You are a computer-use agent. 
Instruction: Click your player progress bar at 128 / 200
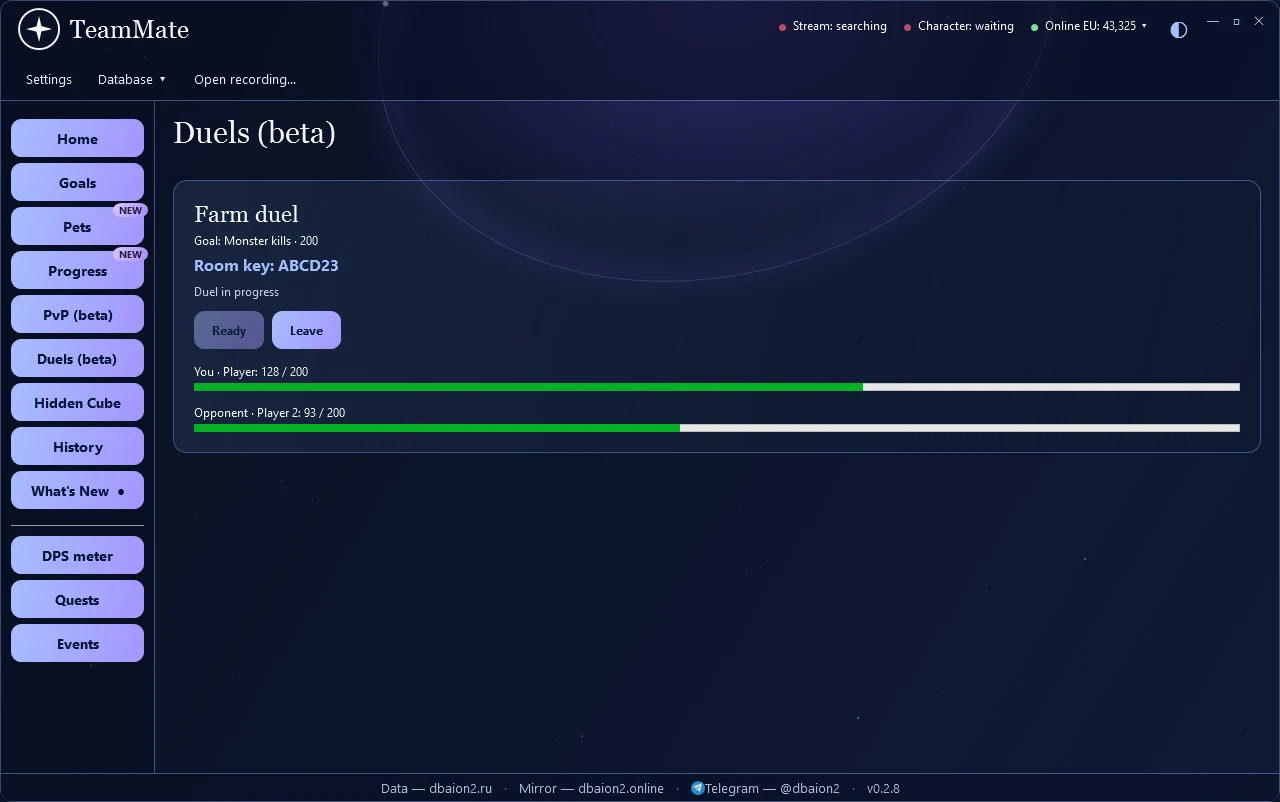[717, 387]
